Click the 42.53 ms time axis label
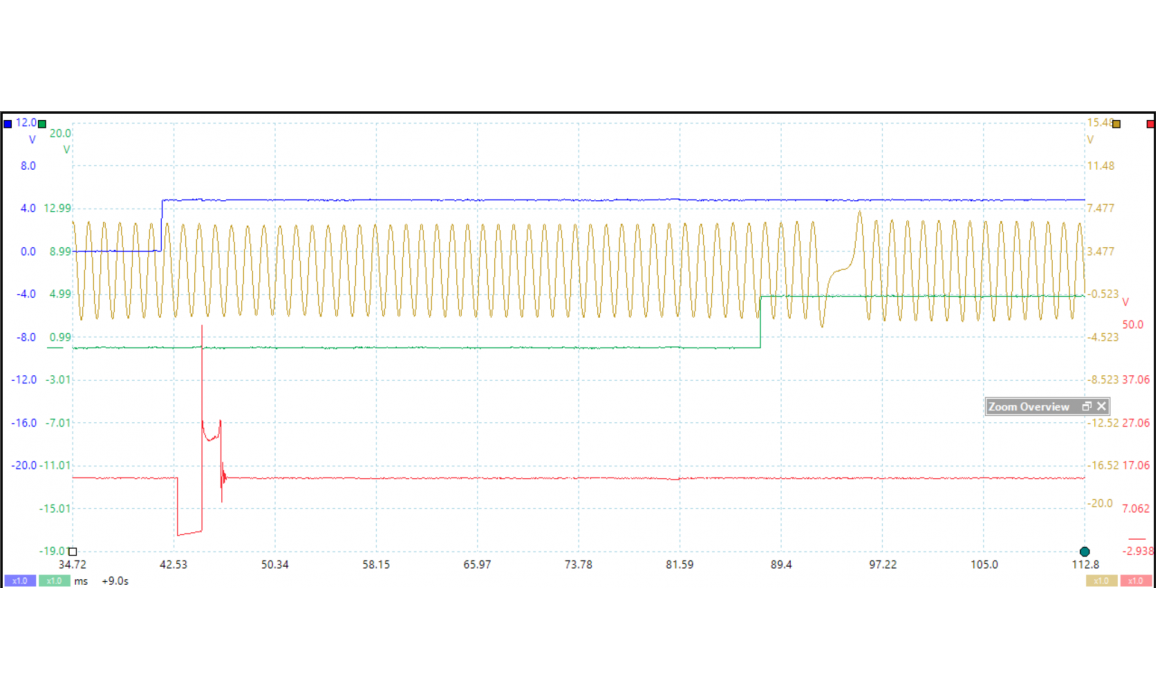This screenshot has height=700, width=1156. click(174, 565)
